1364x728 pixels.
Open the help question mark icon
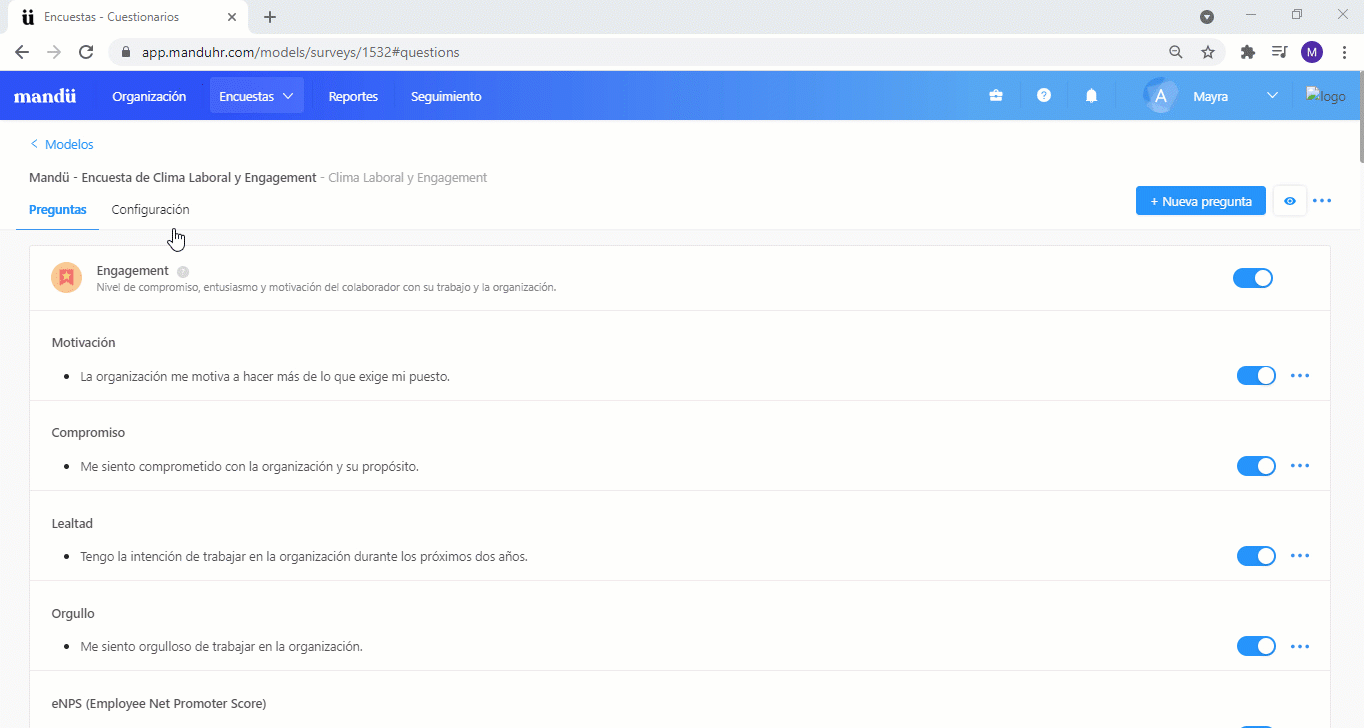point(1044,95)
